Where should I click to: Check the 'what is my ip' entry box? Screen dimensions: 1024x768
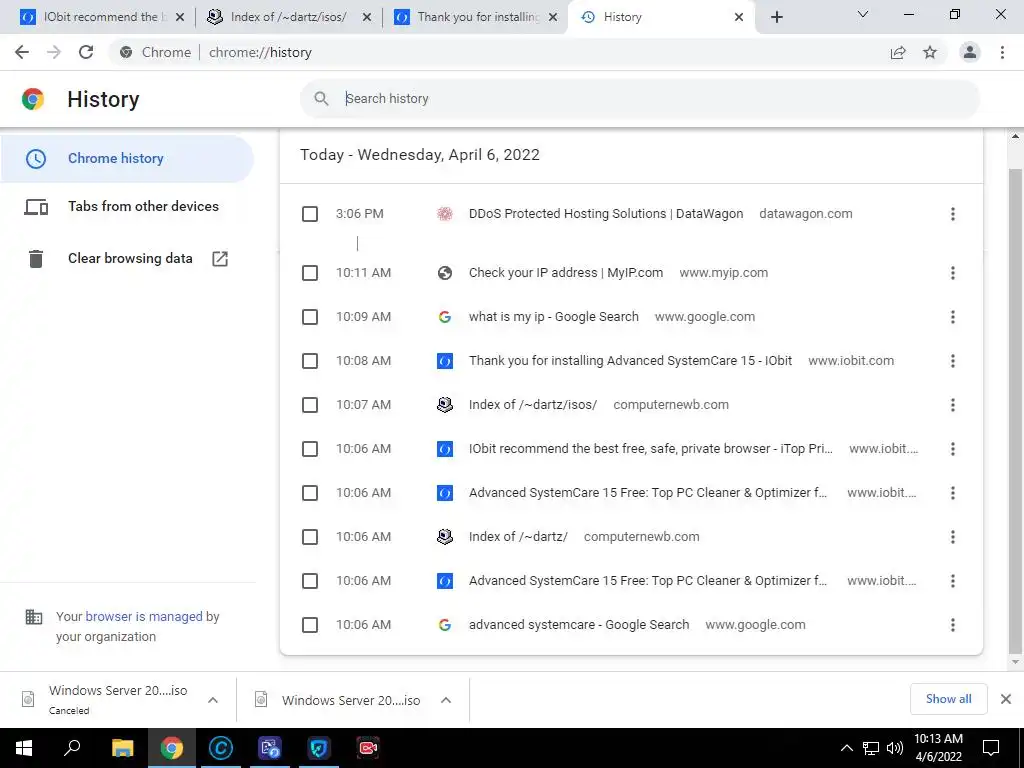pos(310,317)
